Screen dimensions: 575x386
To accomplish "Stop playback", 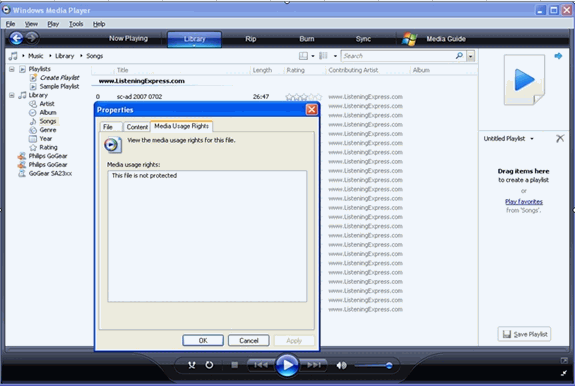I will 235,365.
